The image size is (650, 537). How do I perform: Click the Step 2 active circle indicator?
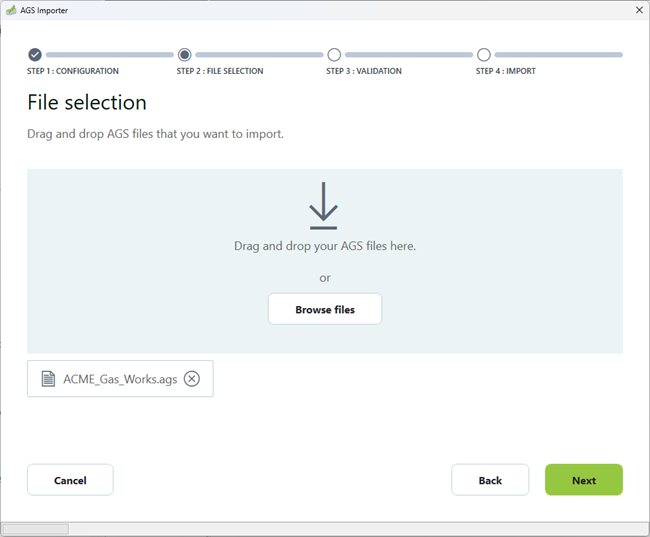[x=184, y=55]
